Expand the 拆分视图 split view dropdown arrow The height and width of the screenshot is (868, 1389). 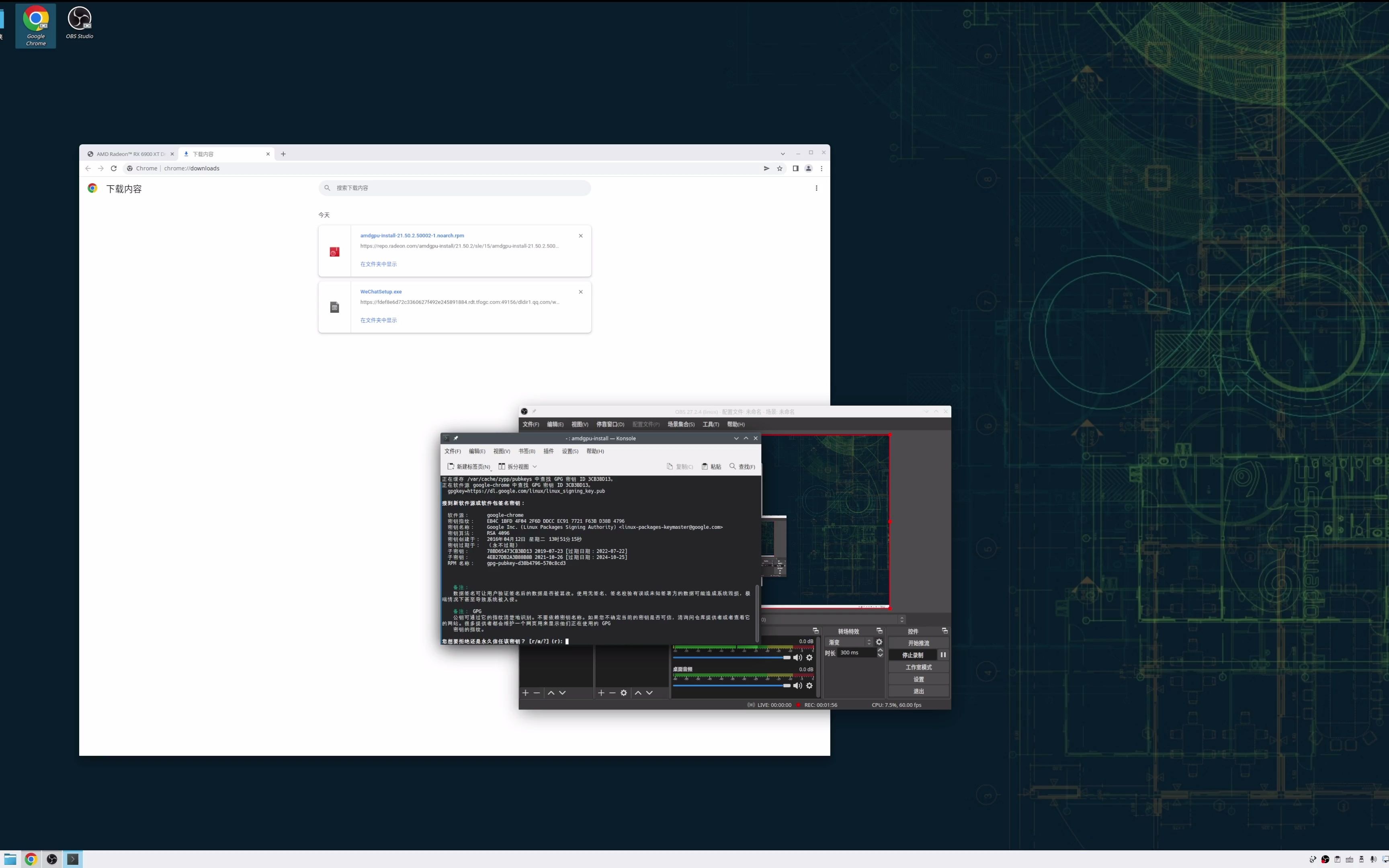point(535,466)
